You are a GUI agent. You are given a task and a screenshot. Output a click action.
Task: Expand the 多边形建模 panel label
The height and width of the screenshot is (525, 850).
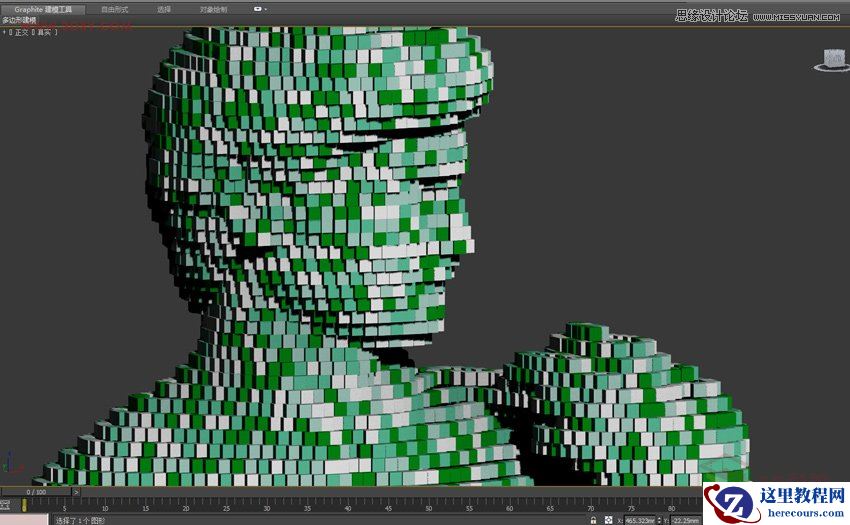[x=19, y=20]
